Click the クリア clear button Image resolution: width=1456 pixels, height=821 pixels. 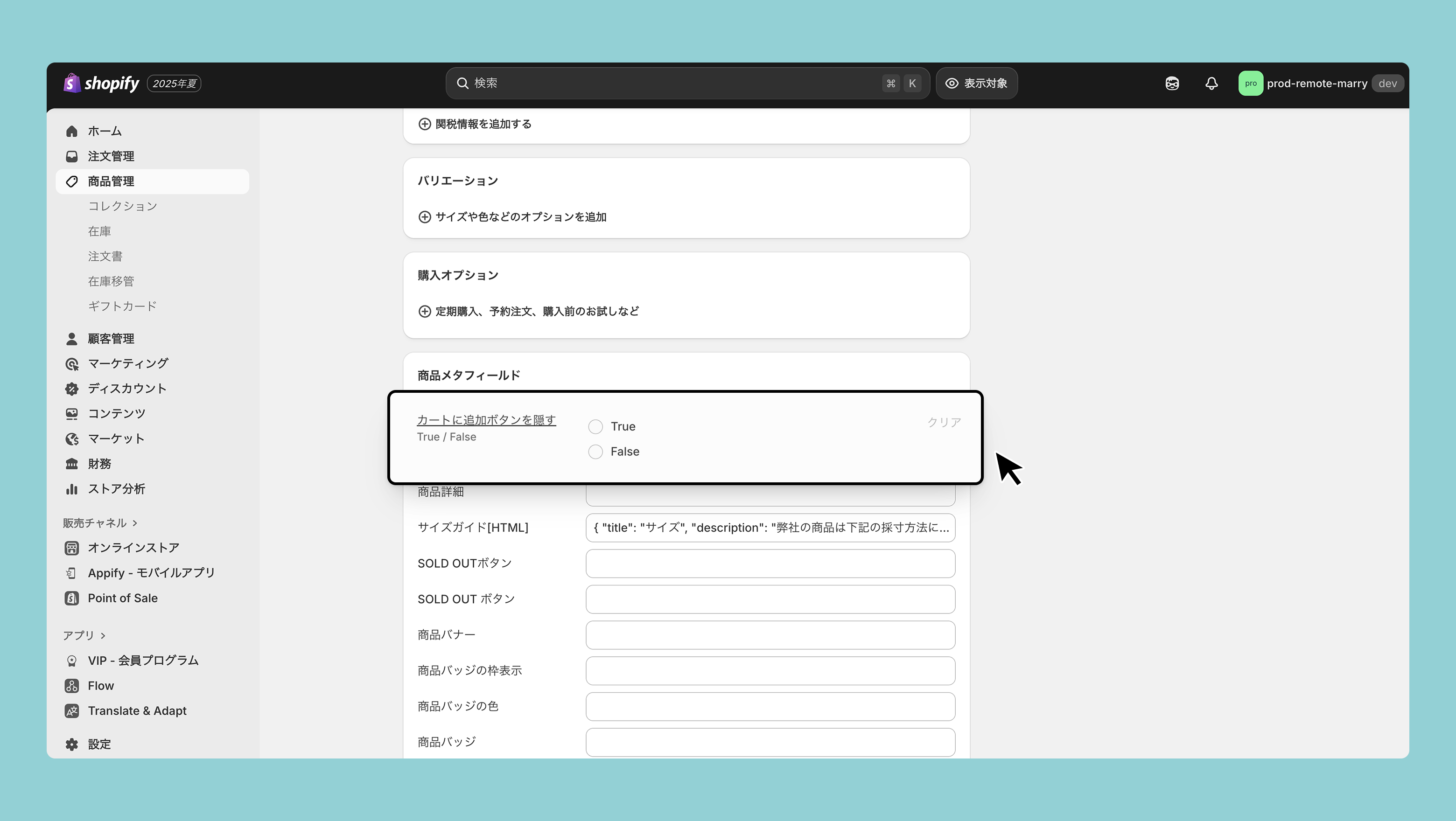[x=943, y=422]
